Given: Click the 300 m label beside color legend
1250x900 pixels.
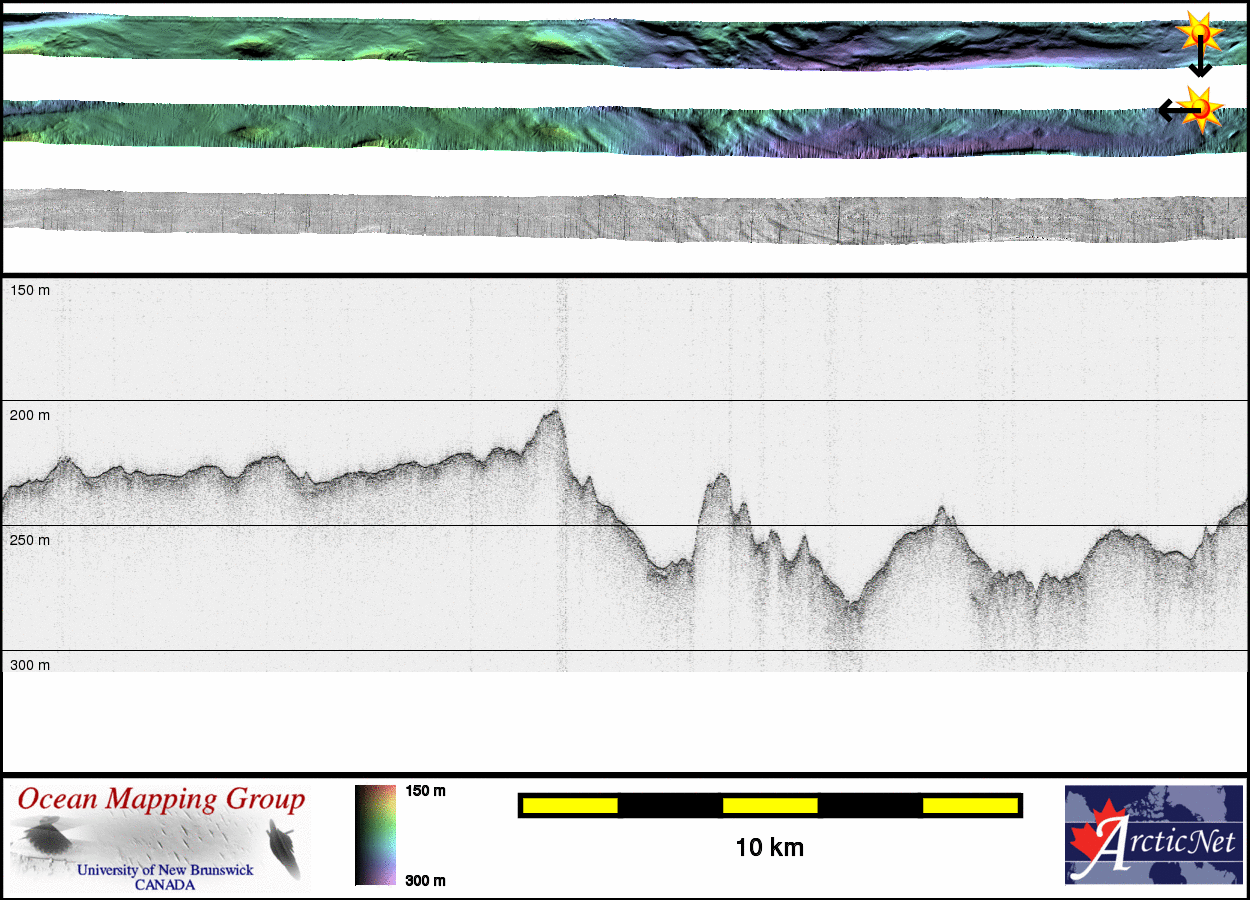Looking at the screenshot, I should (x=425, y=880).
